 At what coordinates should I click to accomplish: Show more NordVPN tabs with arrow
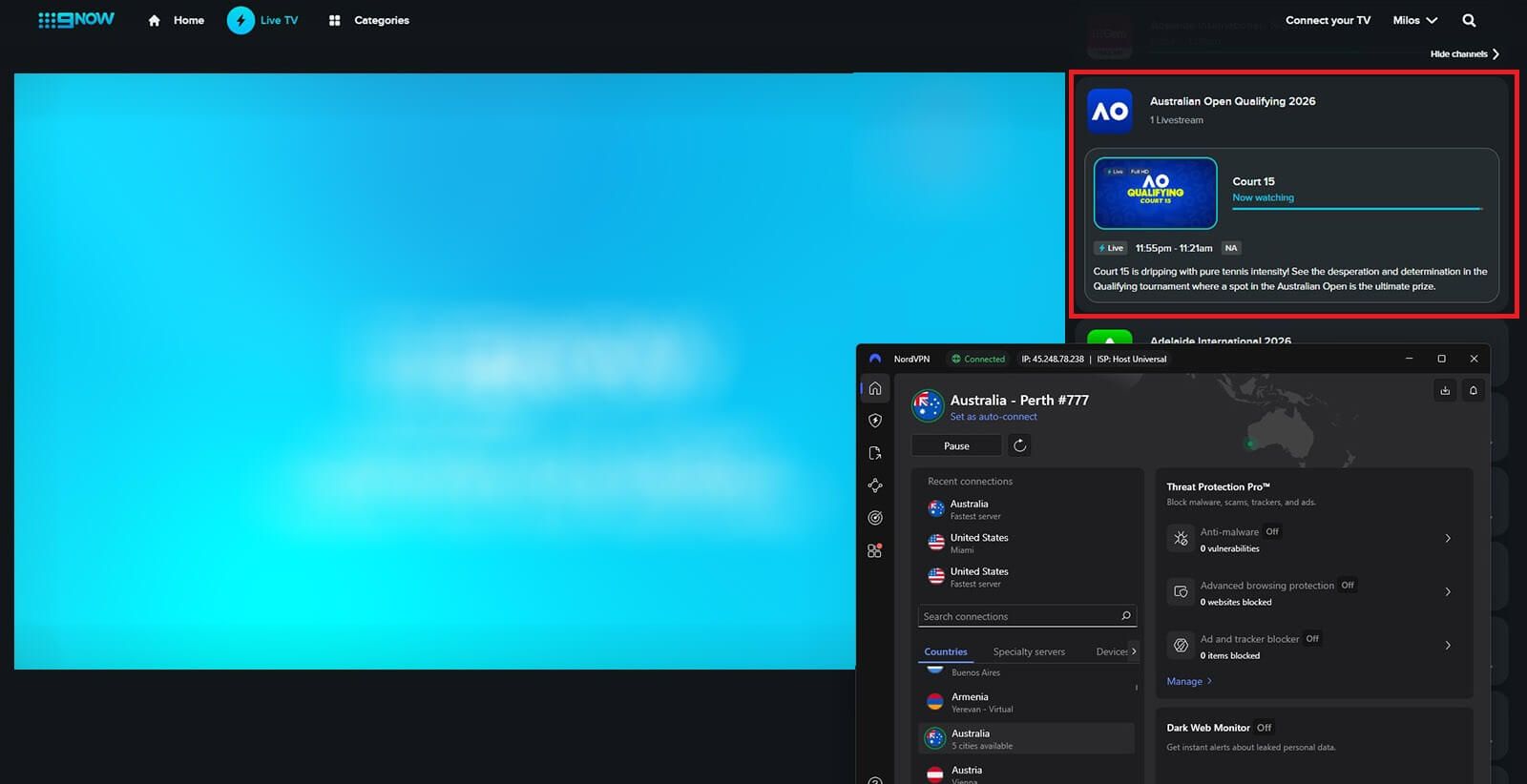click(x=1134, y=651)
